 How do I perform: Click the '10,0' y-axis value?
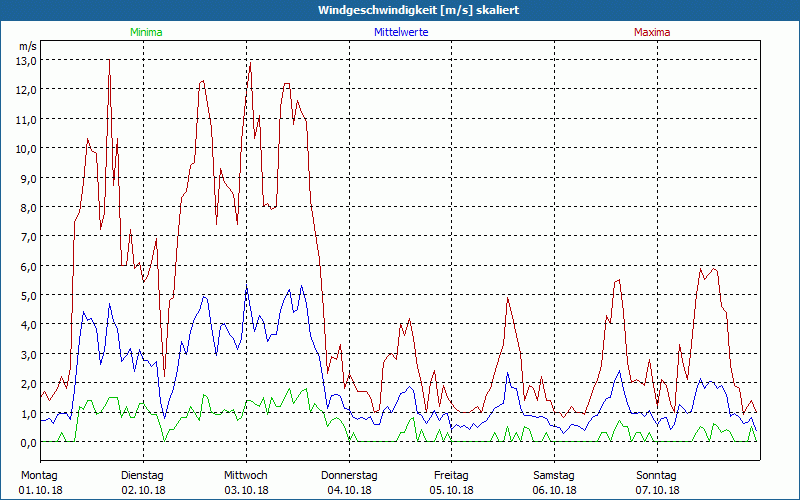(27, 148)
